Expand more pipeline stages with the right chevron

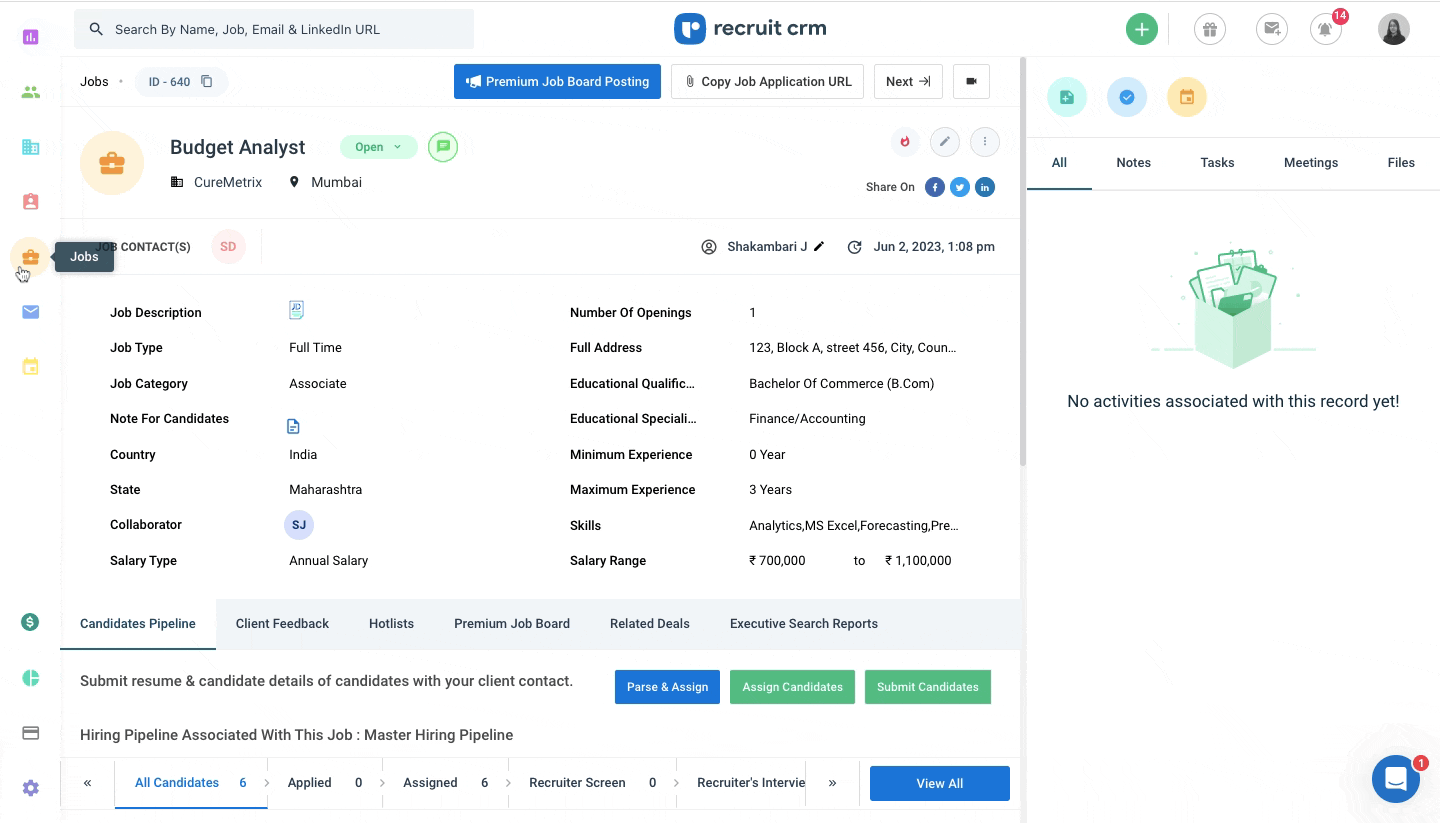pyautogui.click(x=832, y=783)
